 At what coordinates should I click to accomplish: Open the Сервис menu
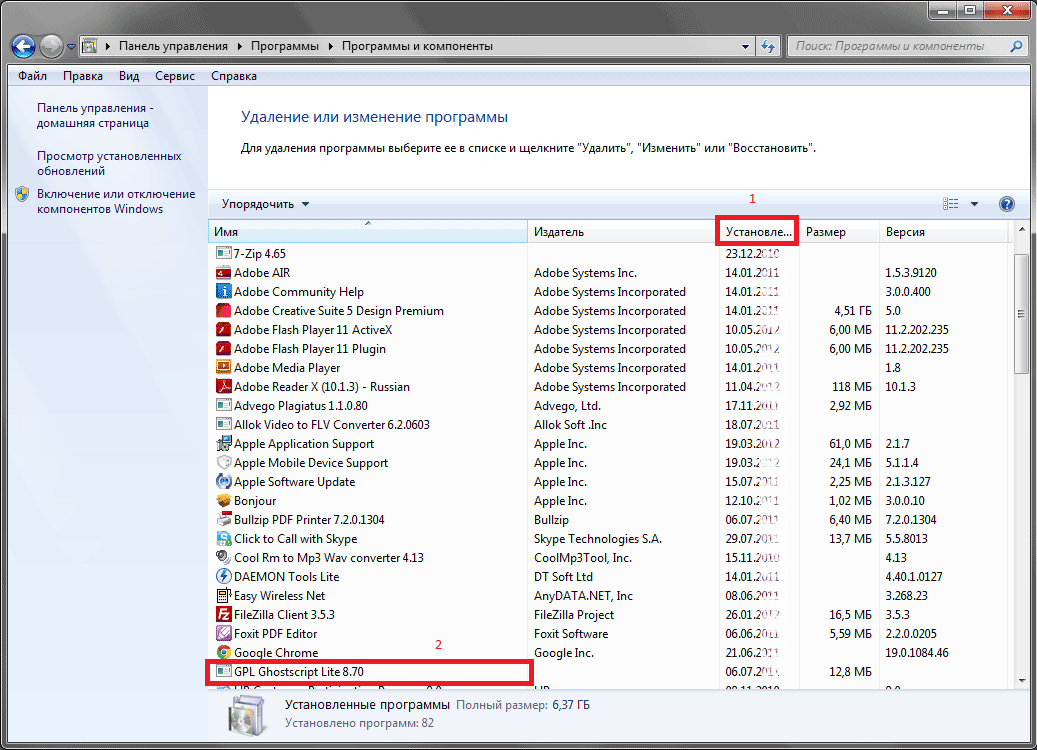pyautogui.click(x=175, y=76)
